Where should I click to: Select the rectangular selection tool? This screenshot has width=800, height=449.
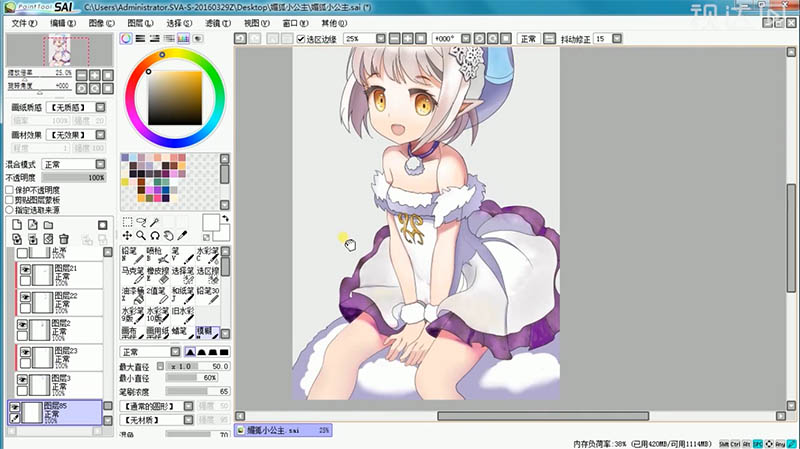tap(128, 222)
